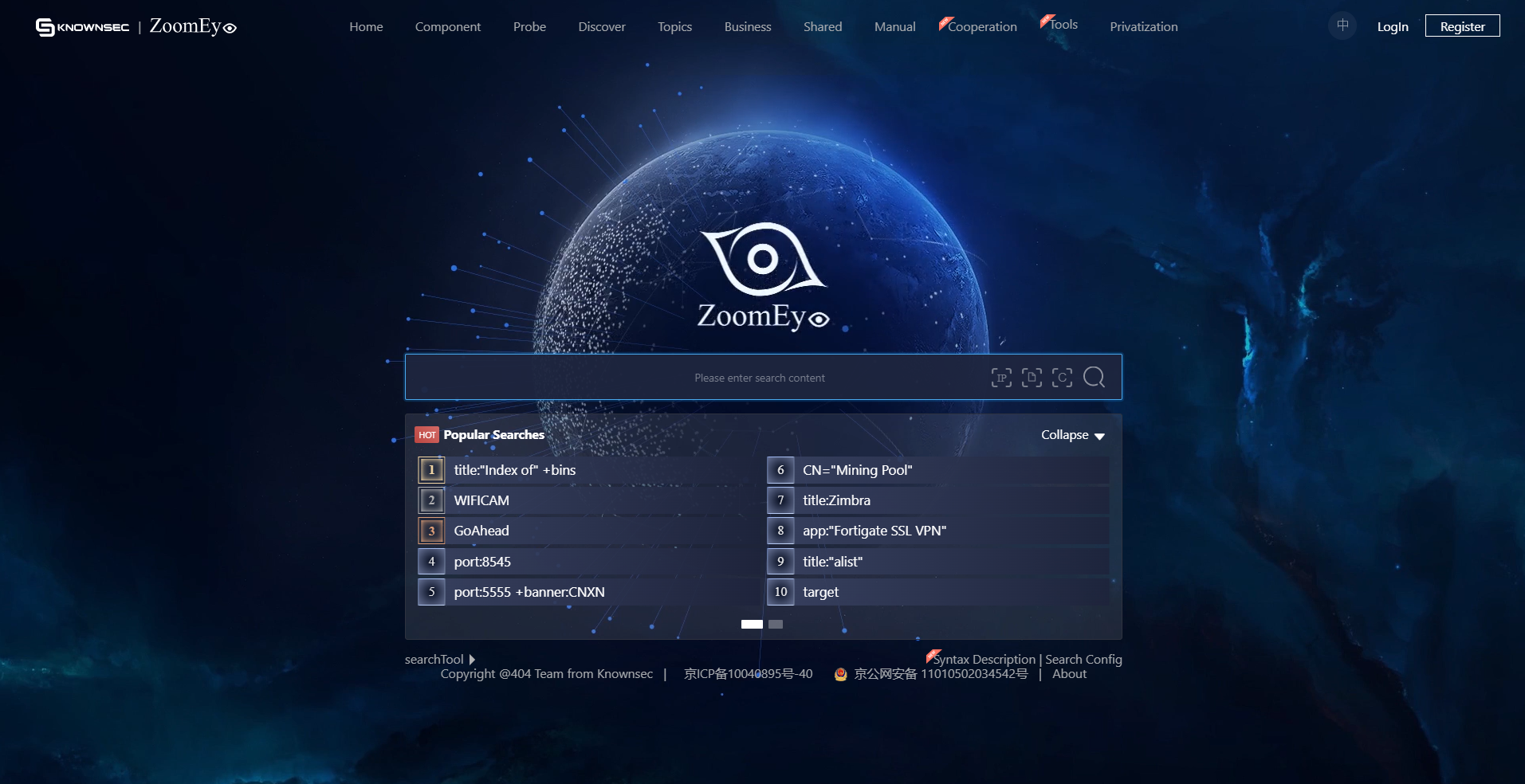Open Search Config link
Image resolution: width=1525 pixels, height=784 pixels.
pyautogui.click(x=1083, y=660)
